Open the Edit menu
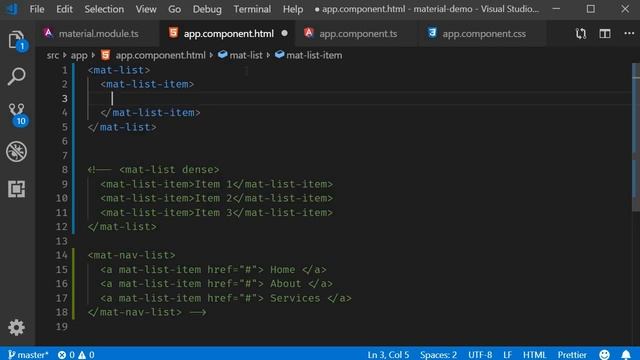Viewport: 640px width, 360px height. 64,9
